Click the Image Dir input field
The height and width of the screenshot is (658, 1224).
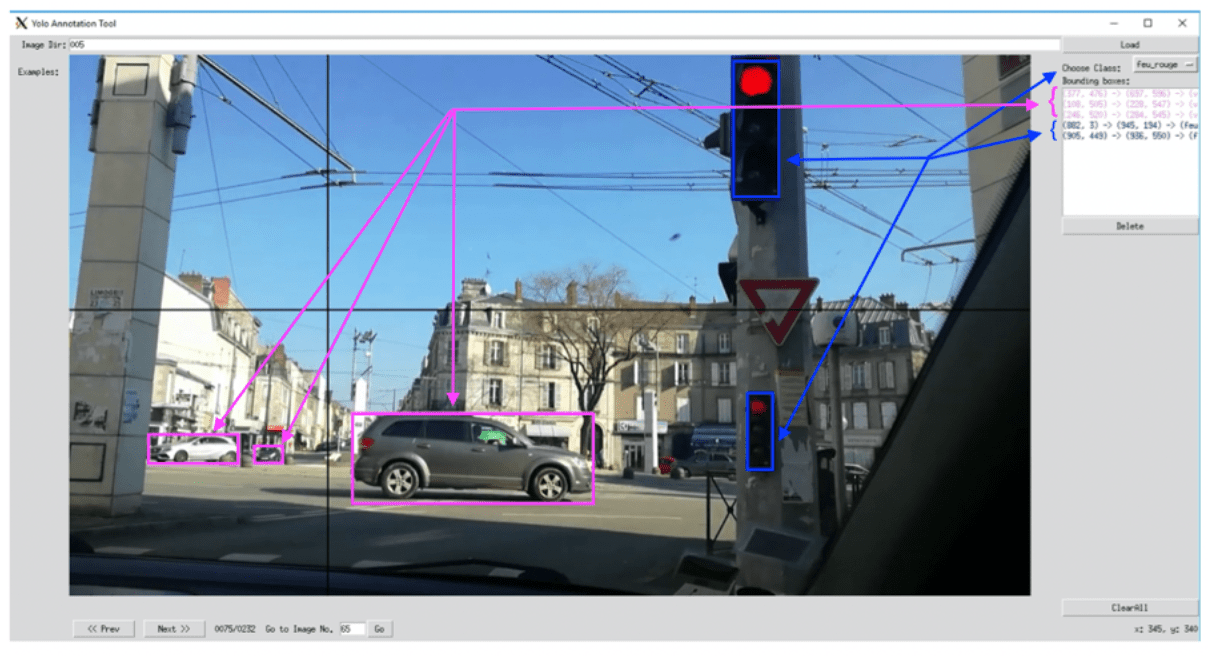pos(560,45)
